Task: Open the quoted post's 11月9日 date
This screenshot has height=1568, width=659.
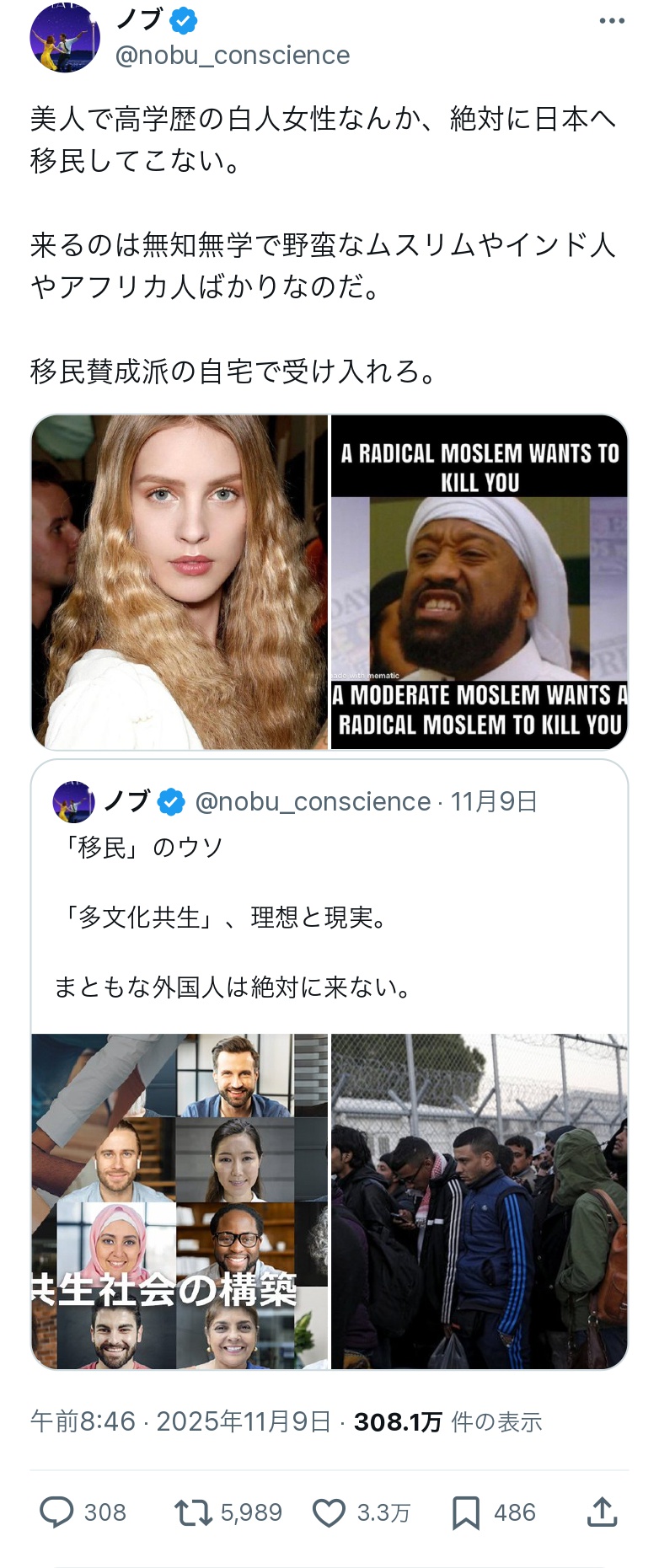Action: (494, 801)
